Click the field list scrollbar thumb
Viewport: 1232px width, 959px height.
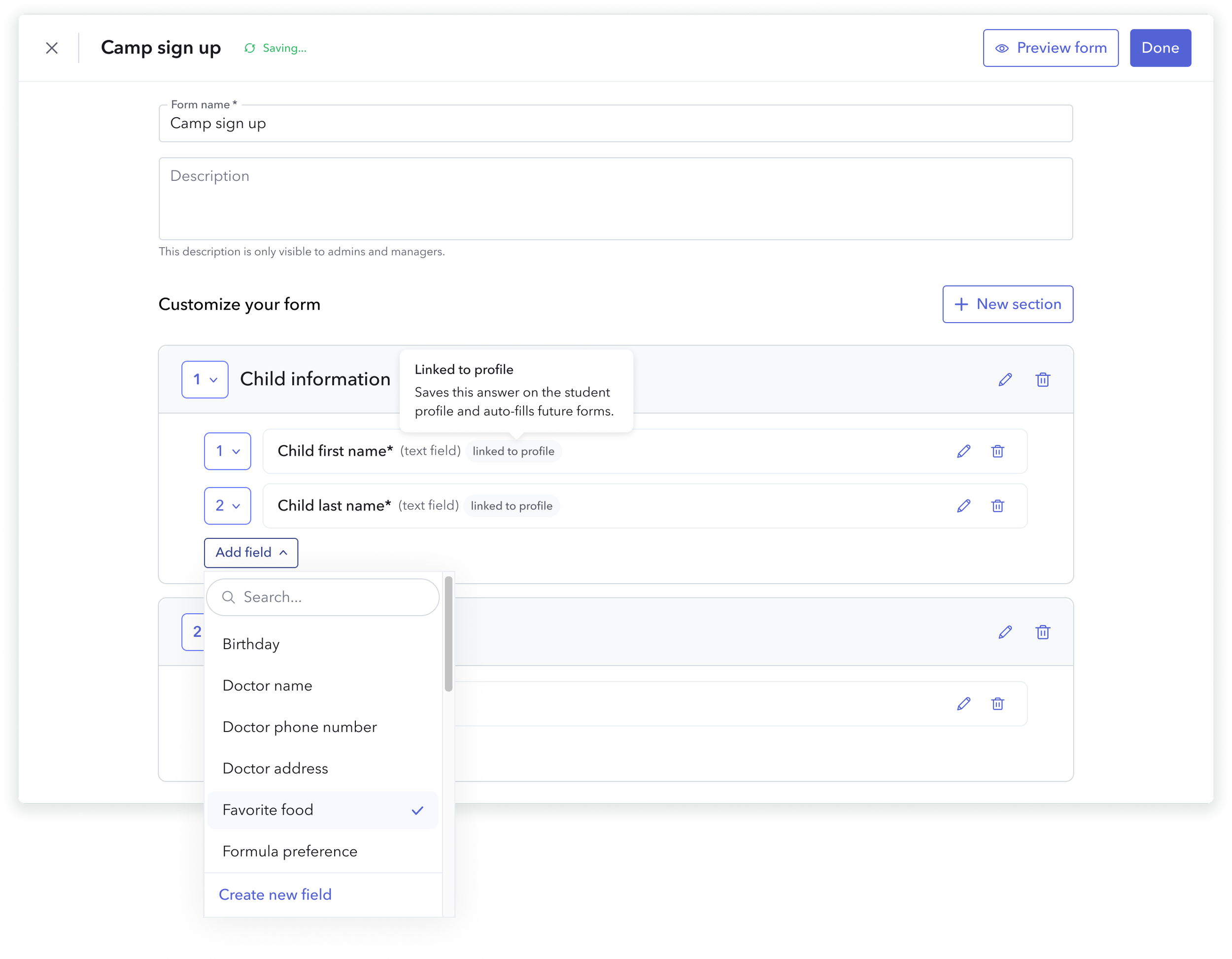(x=448, y=633)
